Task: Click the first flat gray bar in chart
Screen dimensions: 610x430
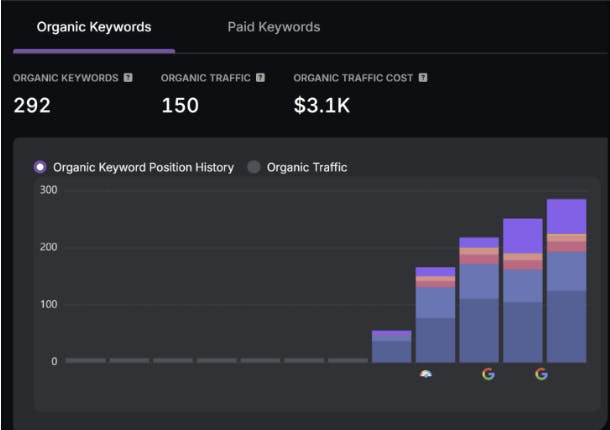Action: click(x=85, y=359)
